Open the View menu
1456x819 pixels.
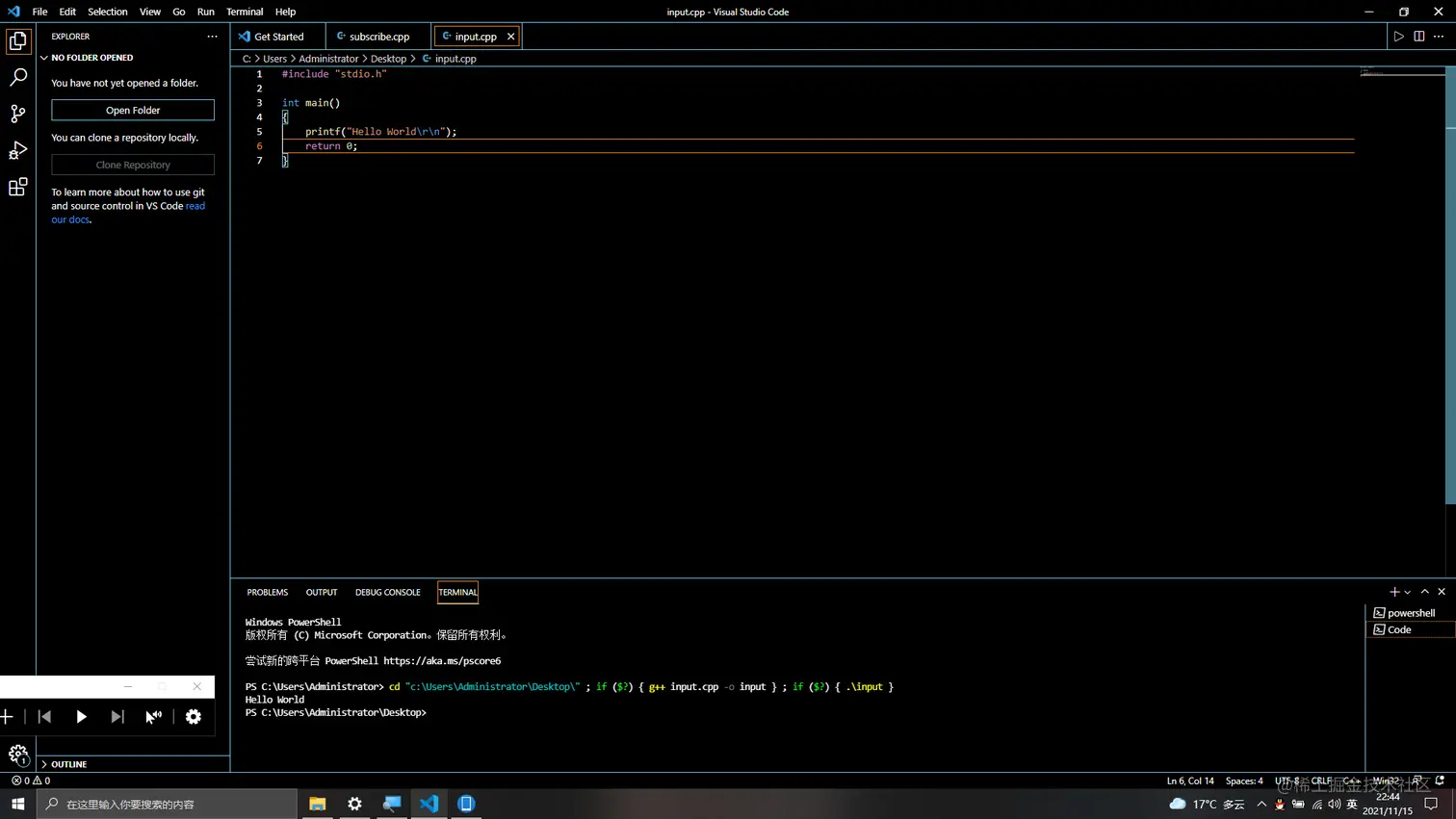pyautogui.click(x=149, y=12)
